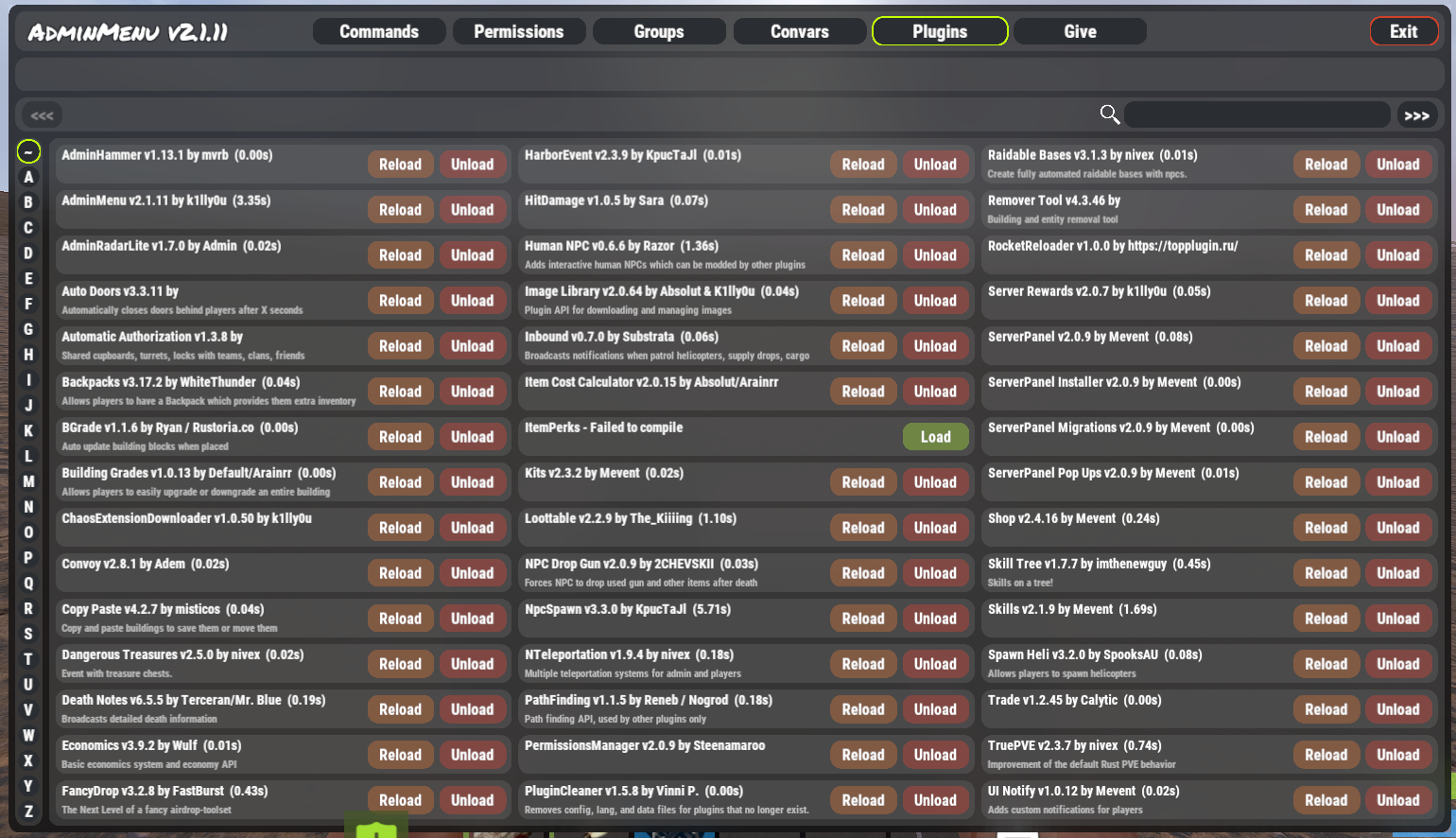Filter plugins by letter S

(28, 634)
